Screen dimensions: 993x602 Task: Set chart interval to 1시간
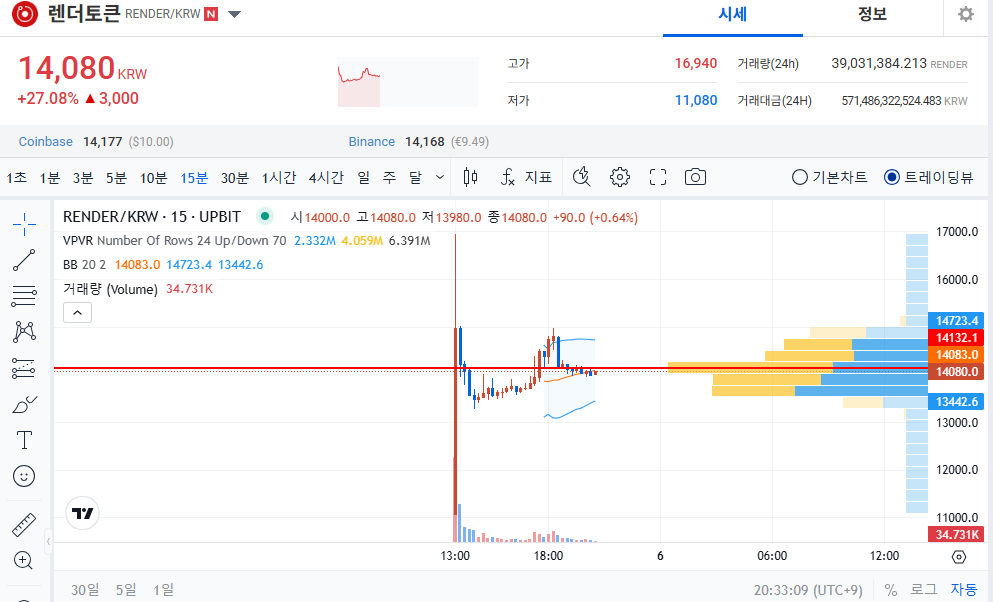click(x=279, y=178)
